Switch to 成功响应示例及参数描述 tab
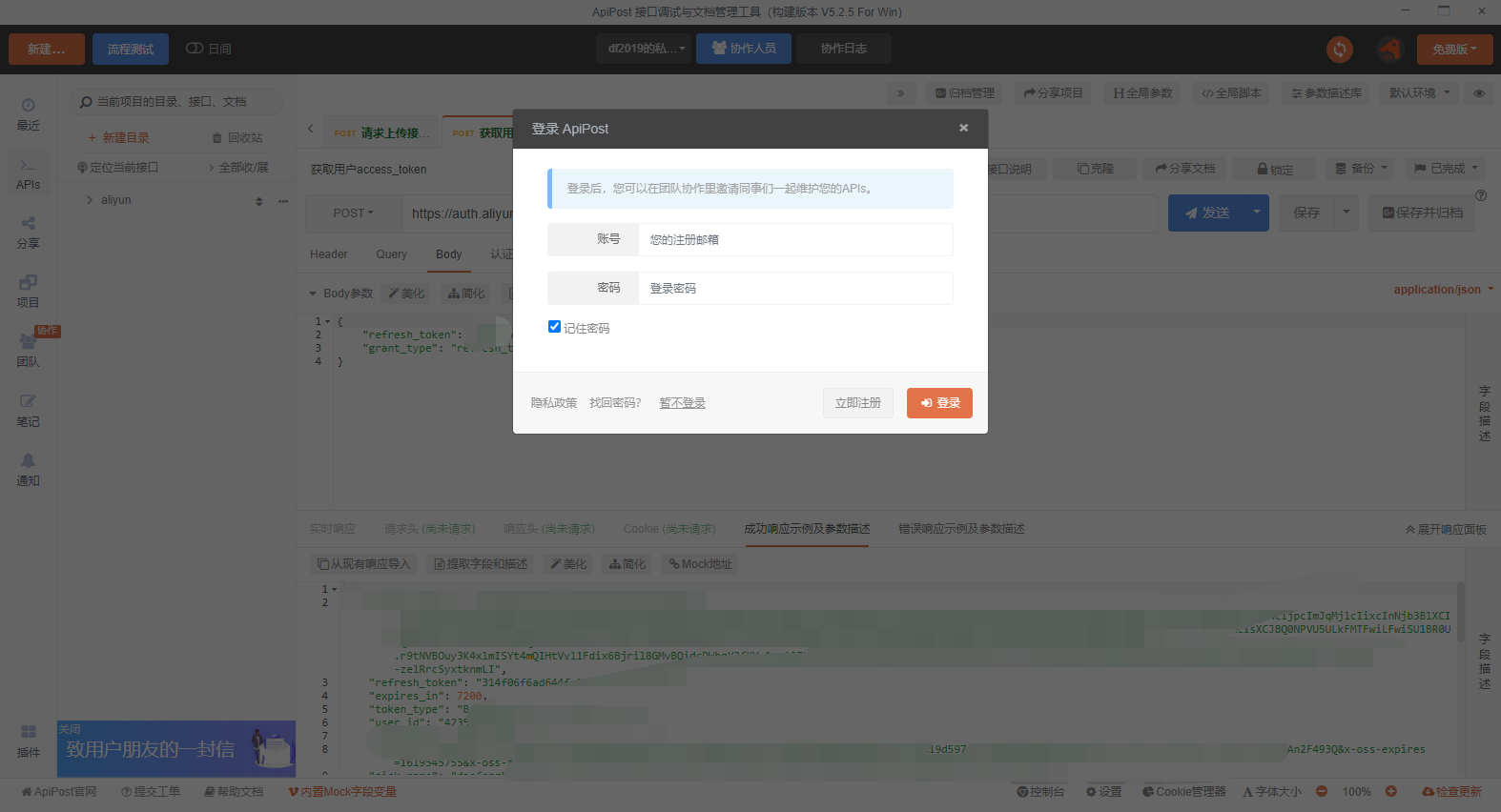This screenshot has width=1501, height=812. [807, 529]
